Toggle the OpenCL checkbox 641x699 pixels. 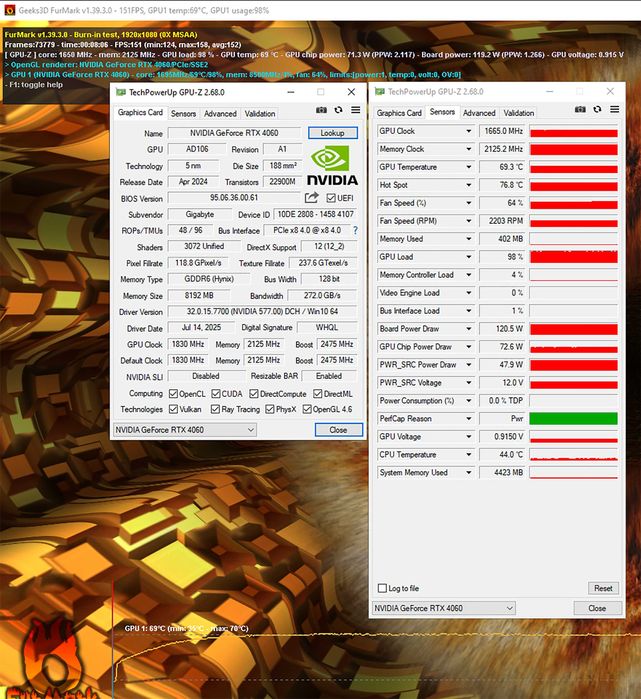[x=173, y=394]
